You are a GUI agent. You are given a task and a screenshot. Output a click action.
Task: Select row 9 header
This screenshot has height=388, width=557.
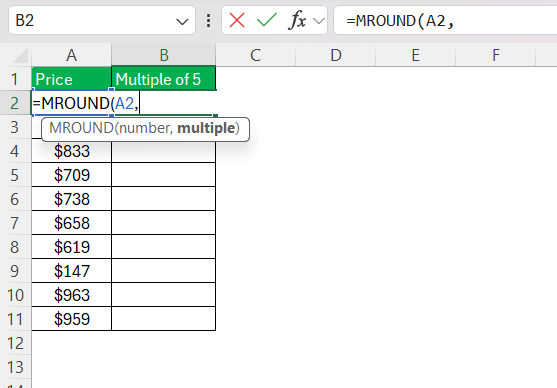click(x=15, y=271)
